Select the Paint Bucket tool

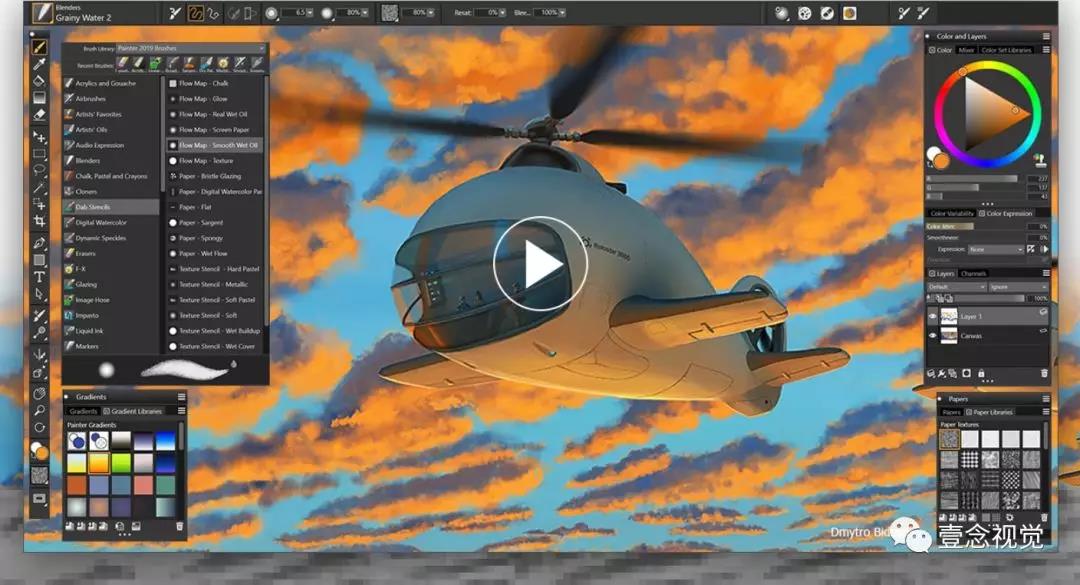coord(40,81)
